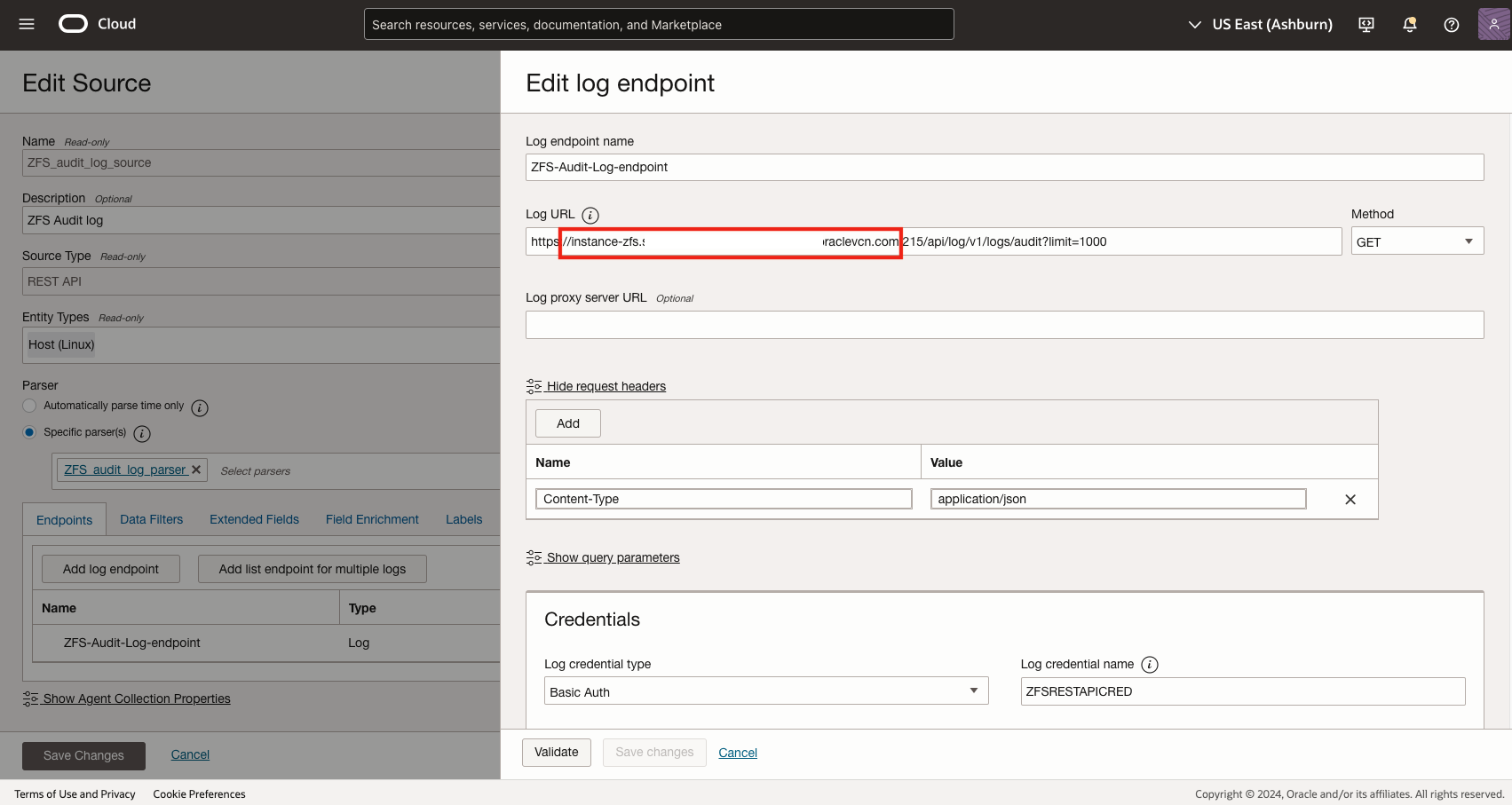Switch to the Data Filters tab
The width and height of the screenshot is (1512, 805).
tap(151, 518)
